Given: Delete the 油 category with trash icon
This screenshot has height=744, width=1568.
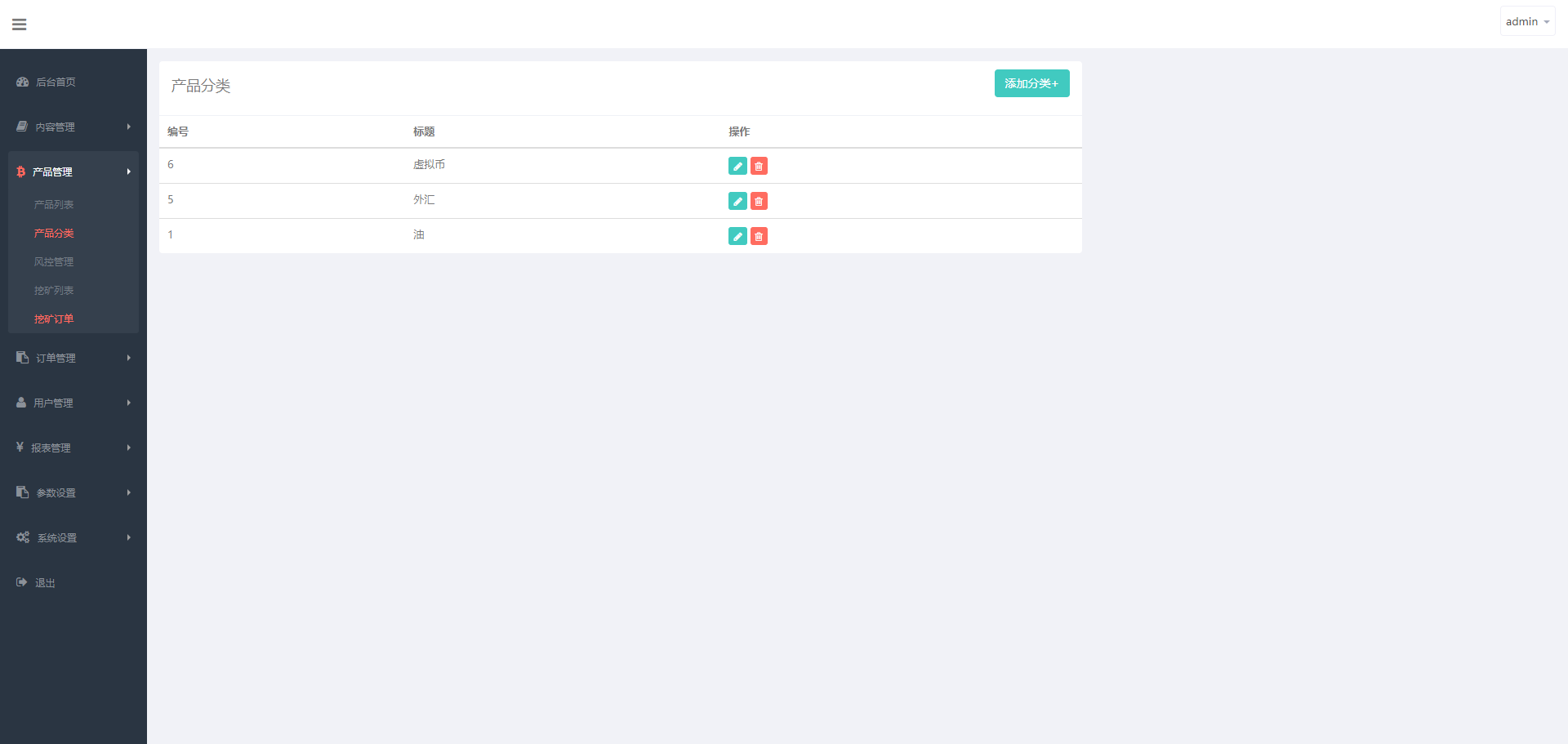Looking at the screenshot, I should point(759,236).
